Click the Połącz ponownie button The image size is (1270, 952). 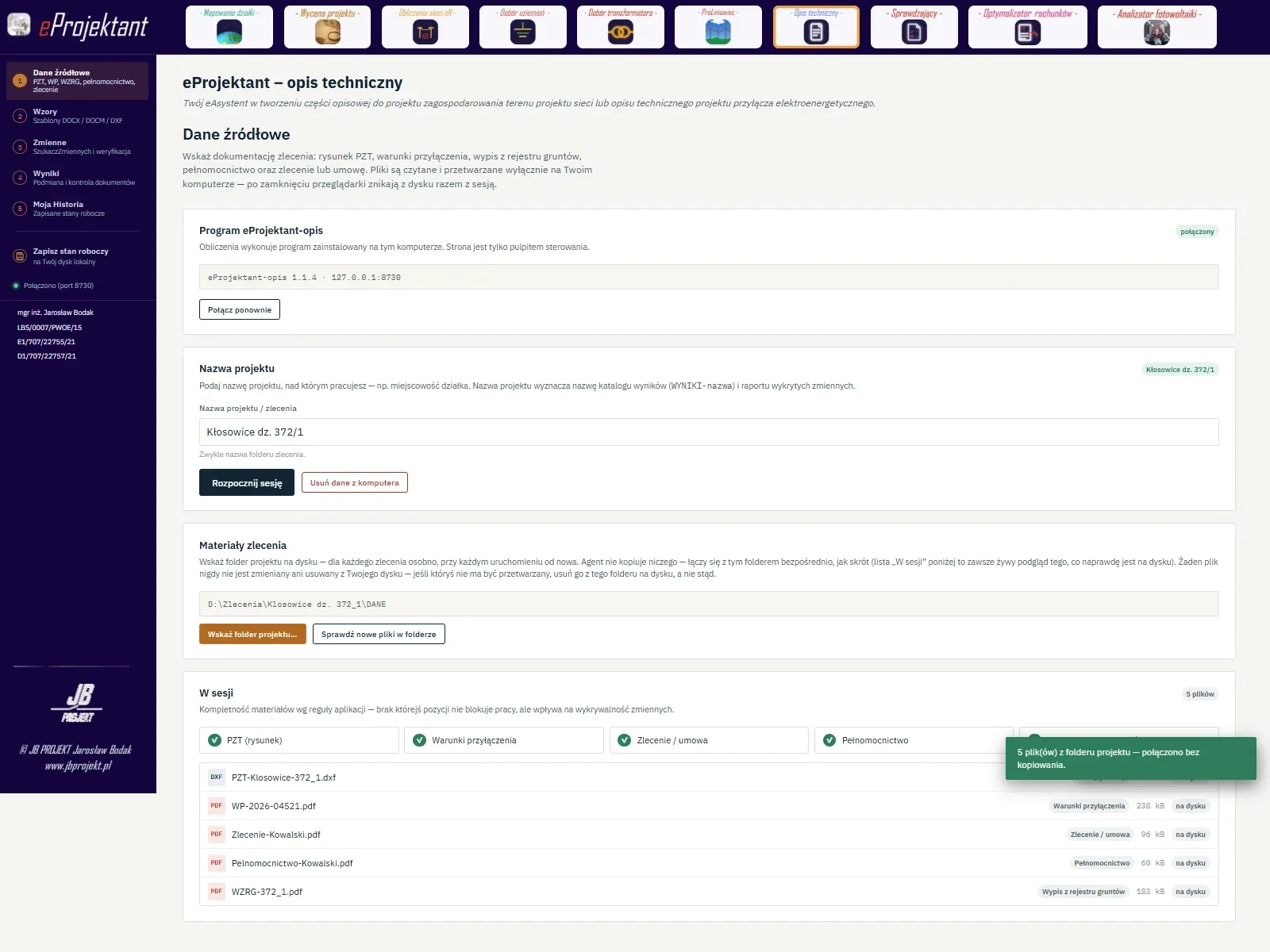point(240,309)
